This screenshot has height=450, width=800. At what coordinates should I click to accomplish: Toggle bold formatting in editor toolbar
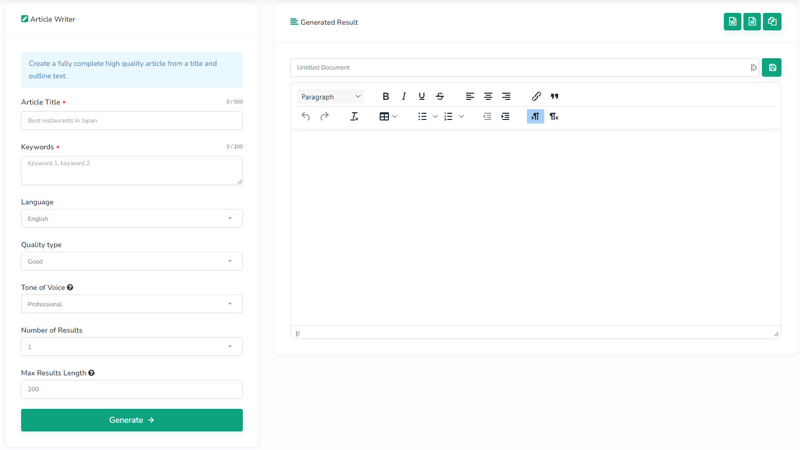(386, 96)
